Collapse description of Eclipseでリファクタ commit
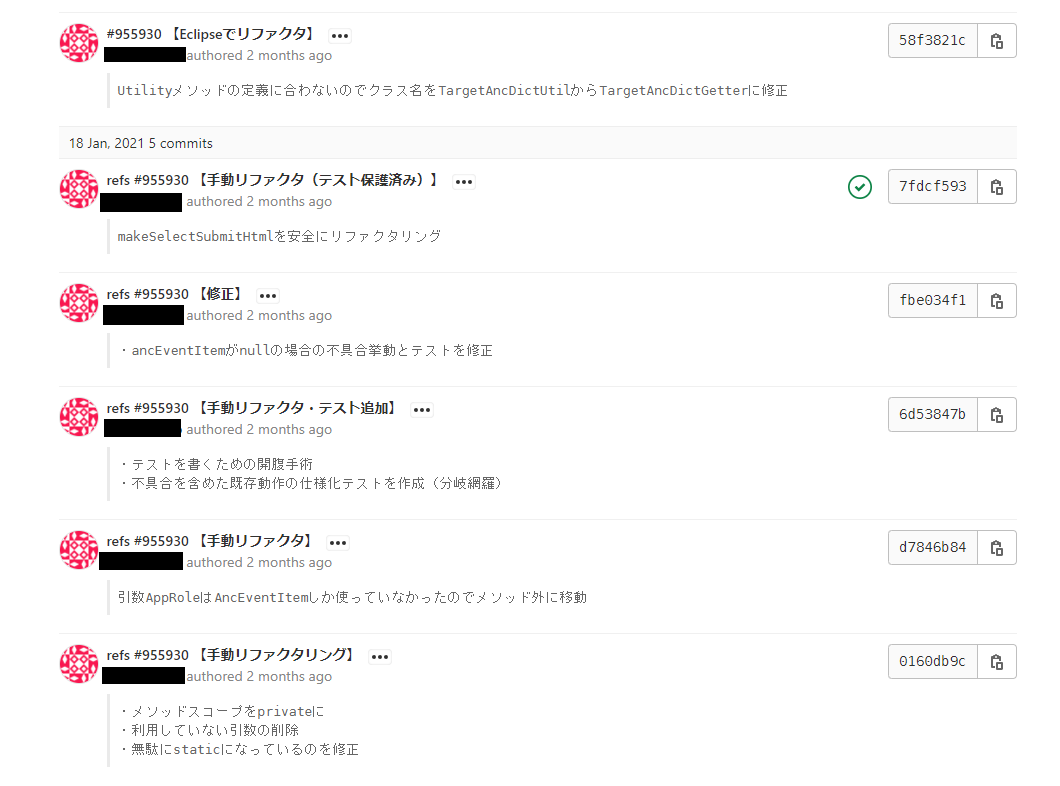The height and width of the screenshot is (786, 1060). (340, 36)
